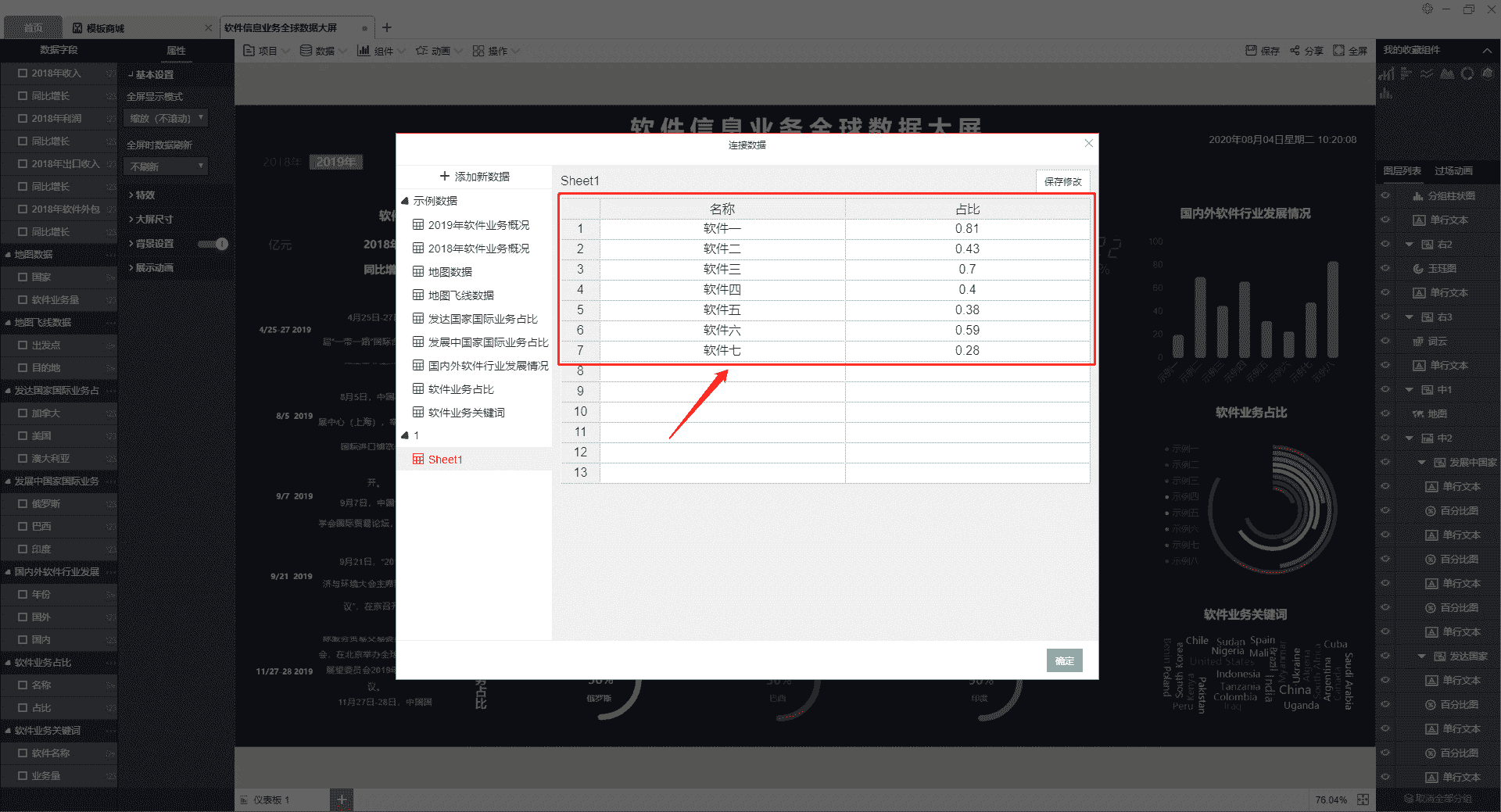Close the 连接数据 dialog with X
Viewport: 1501px width, 812px height.
(x=1088, y=143)
